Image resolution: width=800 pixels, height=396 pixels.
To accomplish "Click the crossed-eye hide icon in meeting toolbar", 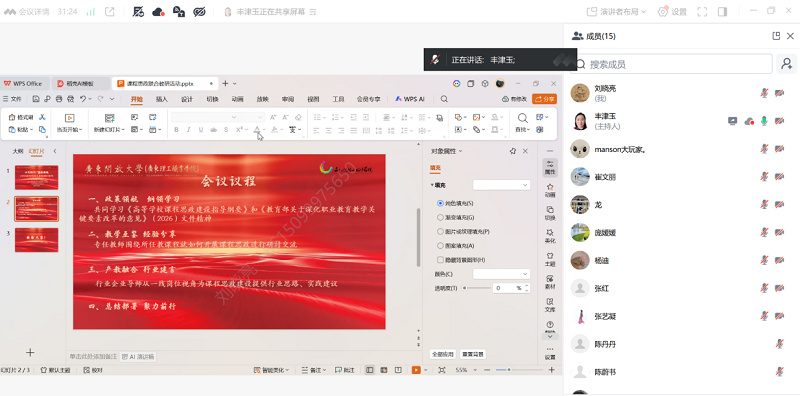I will (x=199, y=11).
